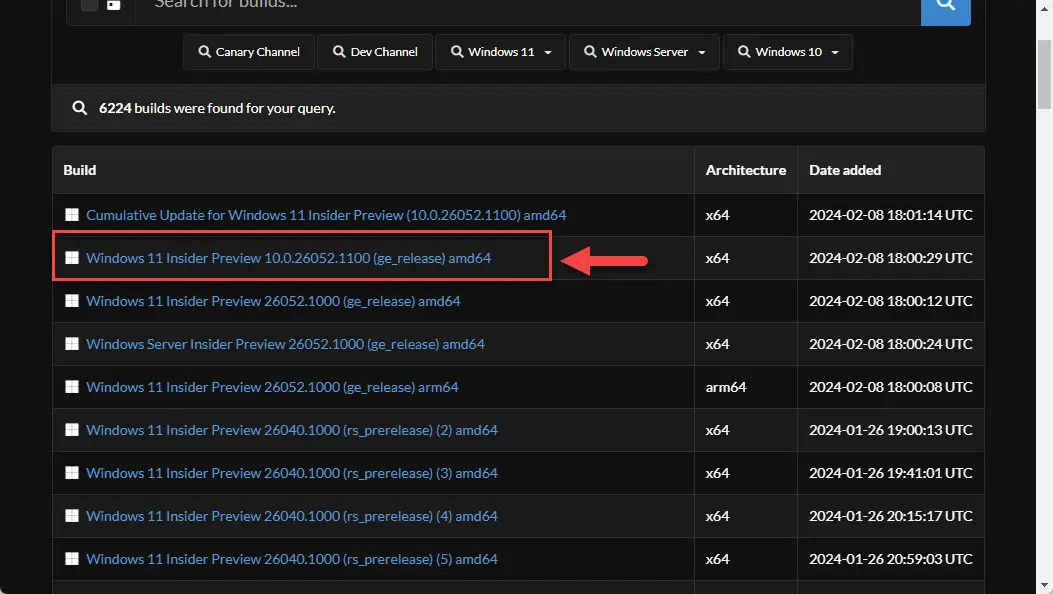Click Windows logo beside rs_prerelease (3) row

[x=72, y=472]
